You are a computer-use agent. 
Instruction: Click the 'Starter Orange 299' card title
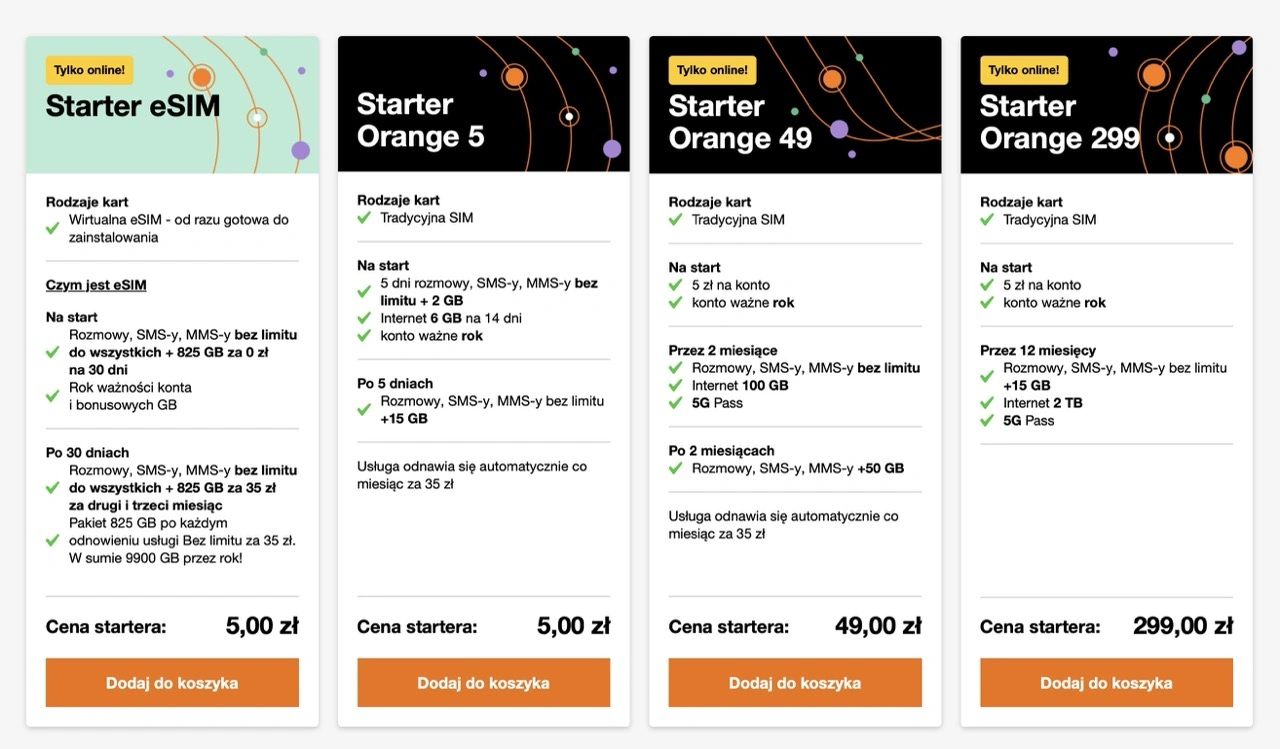1060,122
